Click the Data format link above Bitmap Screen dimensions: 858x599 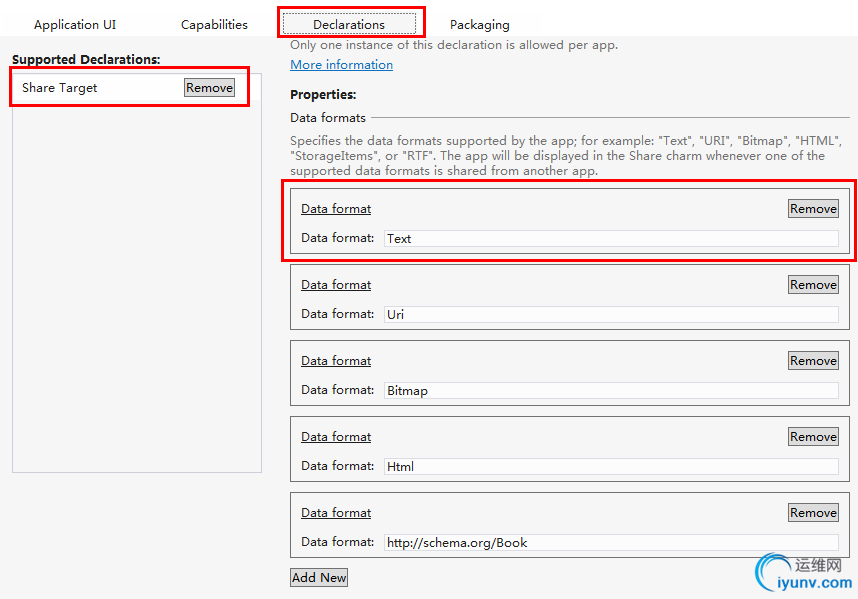pyautogui.click(x=336, y=361)
